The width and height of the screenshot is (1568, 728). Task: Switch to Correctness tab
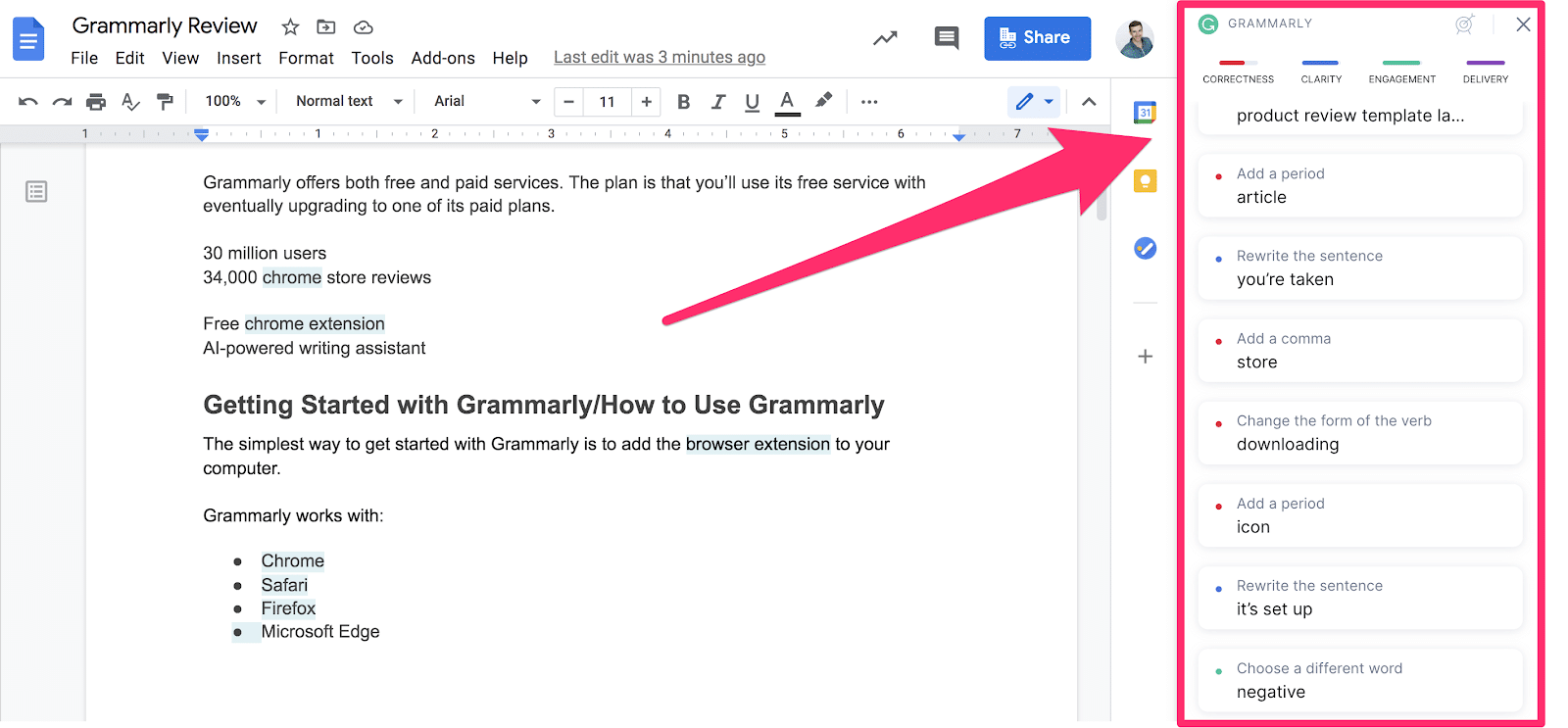(1239, 73)
